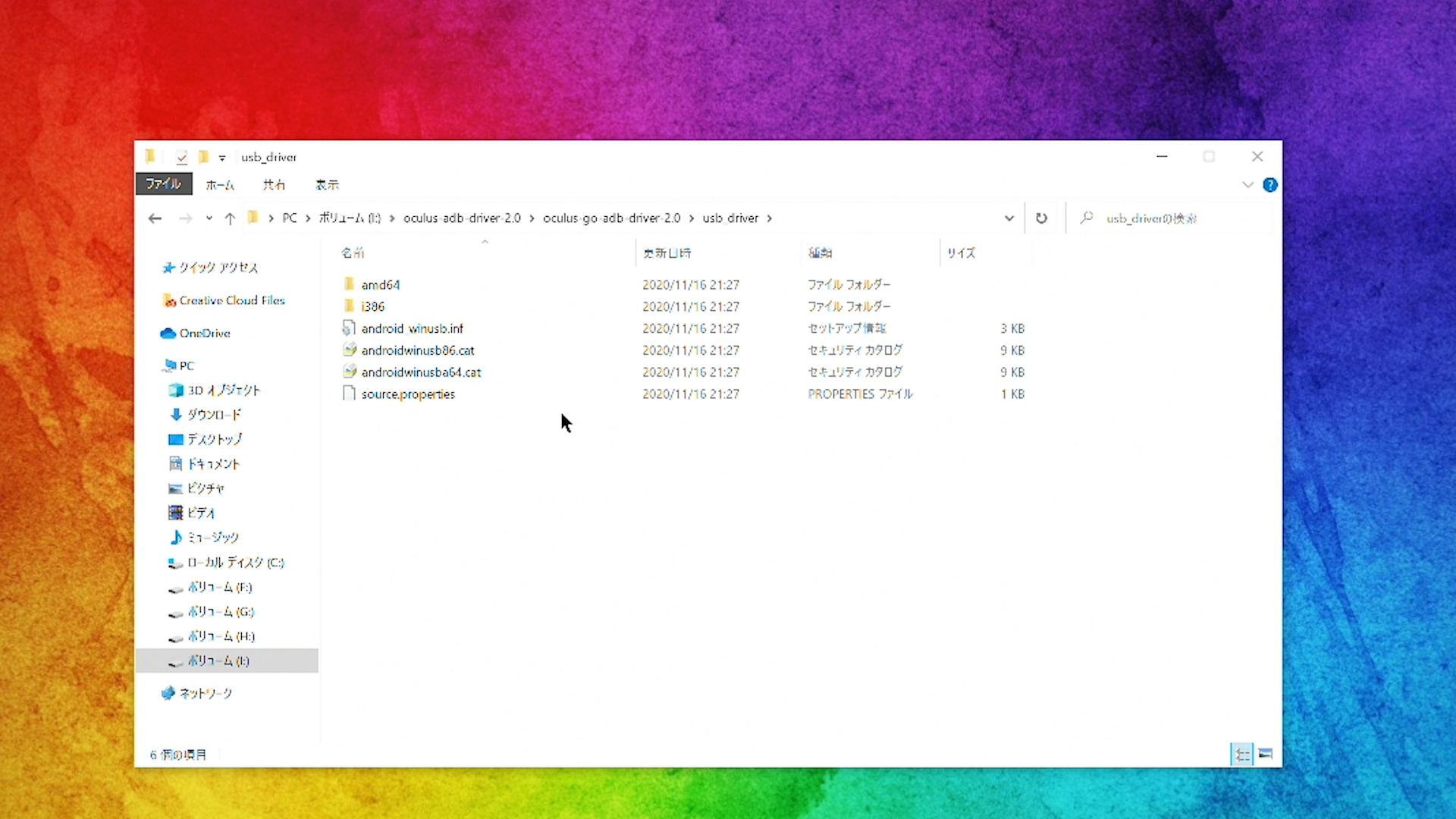Open ローカル ディスク (C:) in sidebar
This screenshot has height=819, width=1456.
236,563
